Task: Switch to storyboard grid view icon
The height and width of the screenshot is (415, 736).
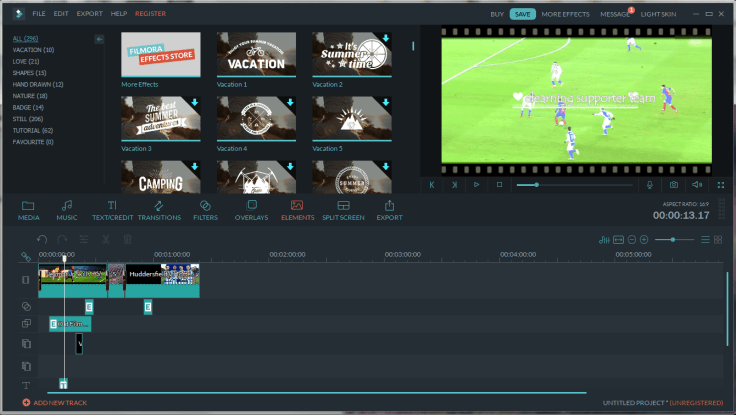Action: (x=718, y=240)
